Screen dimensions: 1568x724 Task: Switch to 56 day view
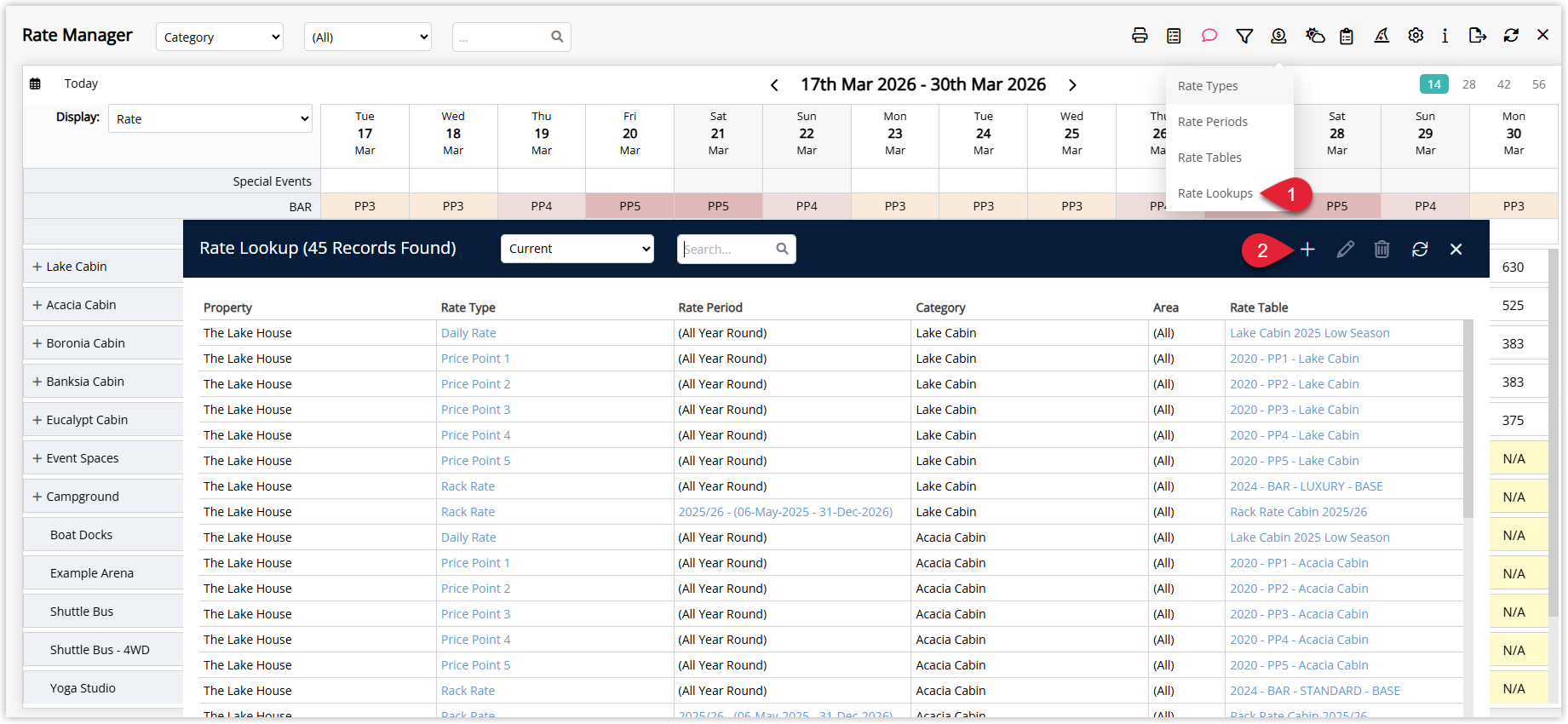click(1539, 84)
